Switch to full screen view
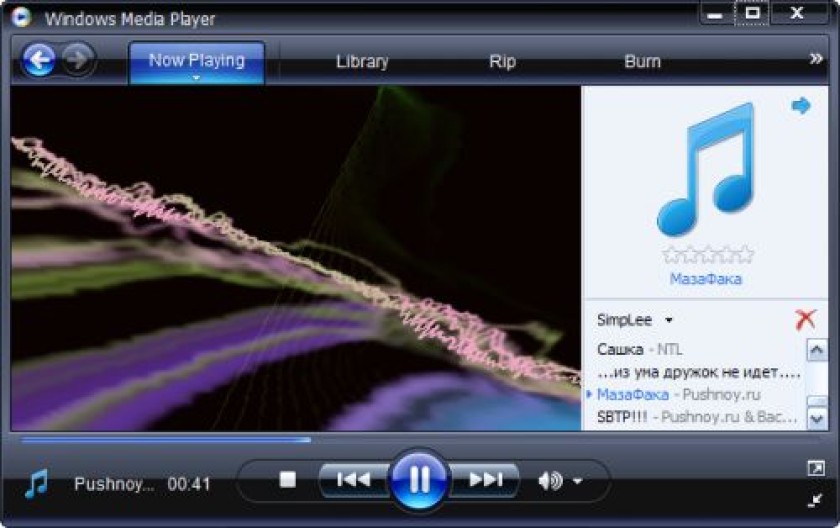The image size is (840, 528). [x=816, y=469]
